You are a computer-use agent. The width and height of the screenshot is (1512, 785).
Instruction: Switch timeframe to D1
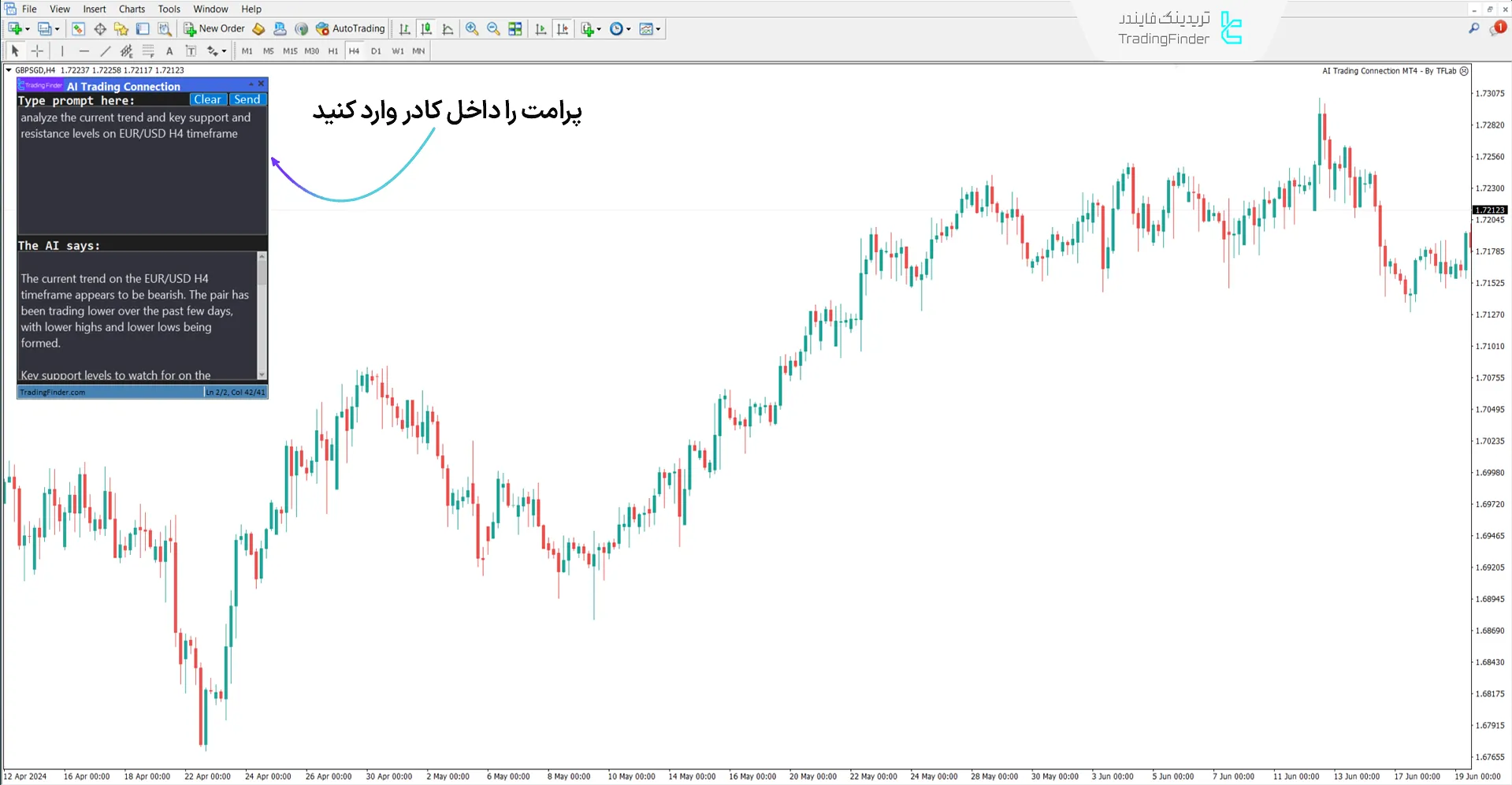point(376,50)
